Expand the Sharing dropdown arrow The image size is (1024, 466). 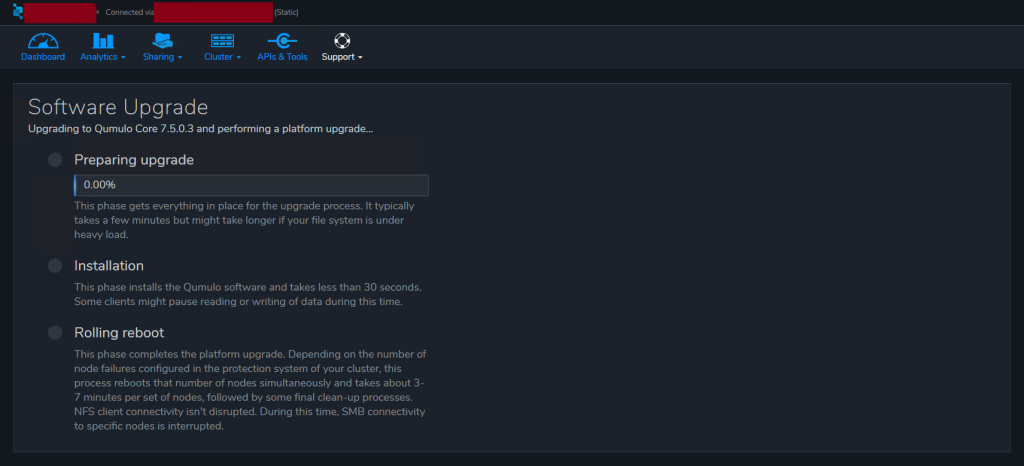click(x=180, y=58)
